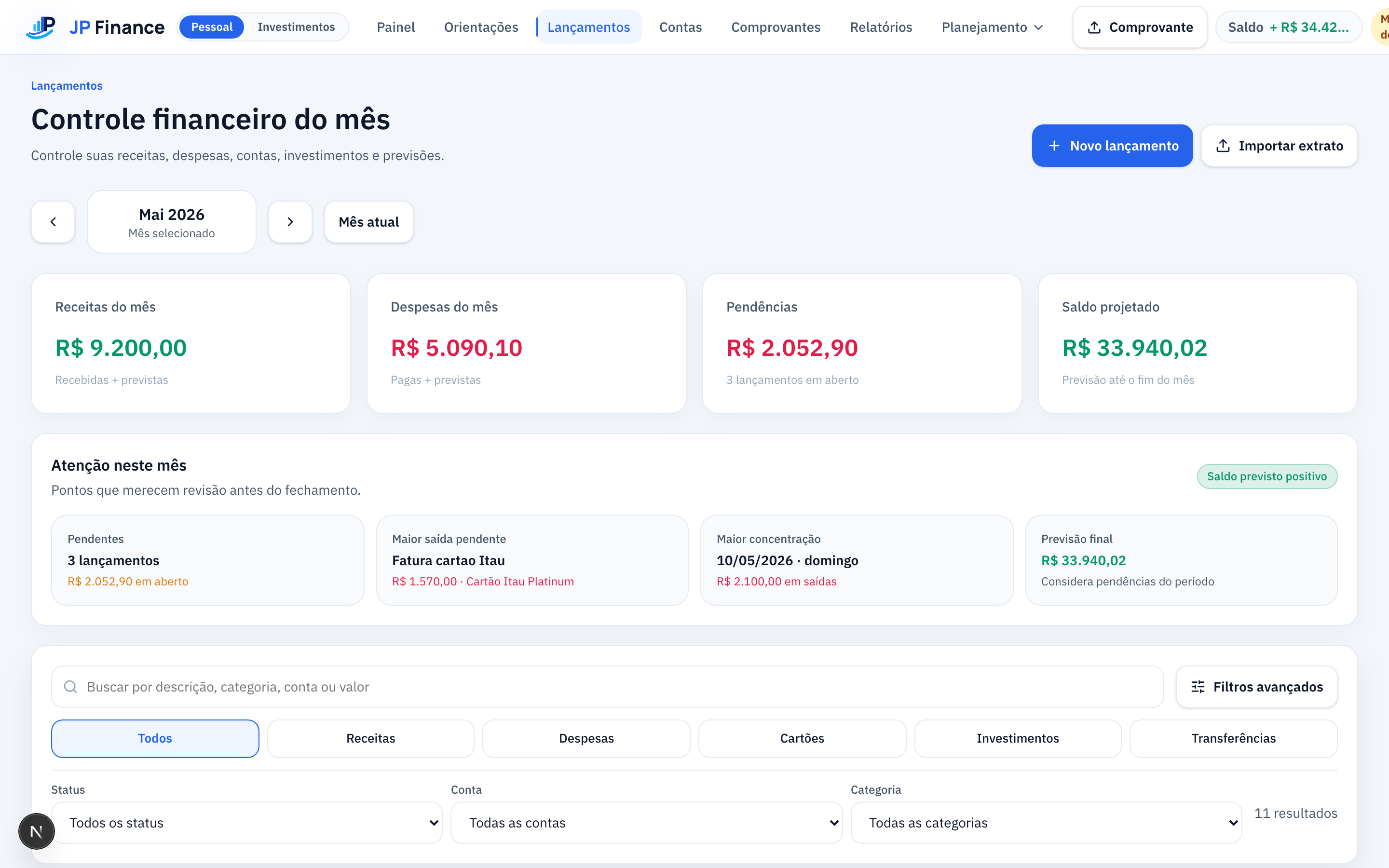Open Relatórios in navigation
The height and width of the screenshot is (868, 1389).
[x=881, y=27]
